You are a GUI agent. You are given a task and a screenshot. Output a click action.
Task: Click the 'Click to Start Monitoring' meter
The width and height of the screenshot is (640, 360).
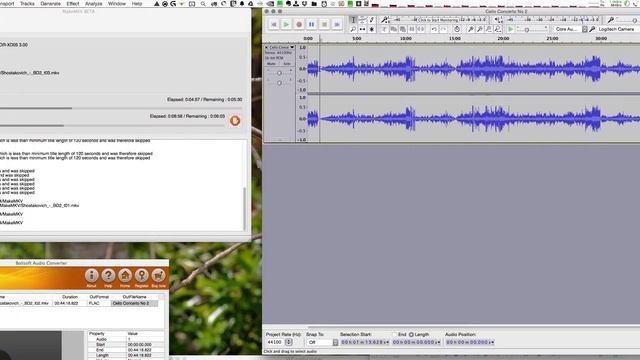tap(439, 20)
